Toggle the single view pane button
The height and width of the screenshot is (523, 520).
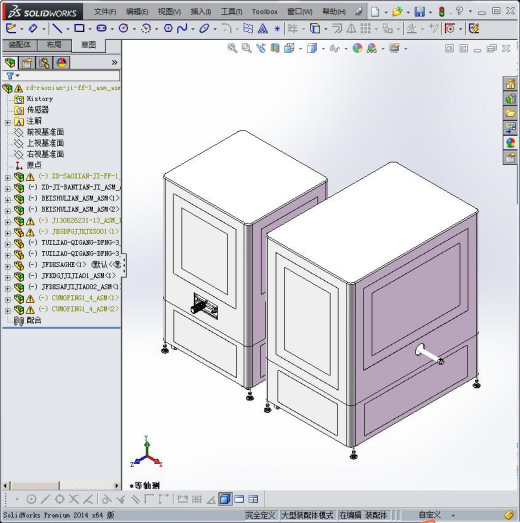(x=225, y=499)
